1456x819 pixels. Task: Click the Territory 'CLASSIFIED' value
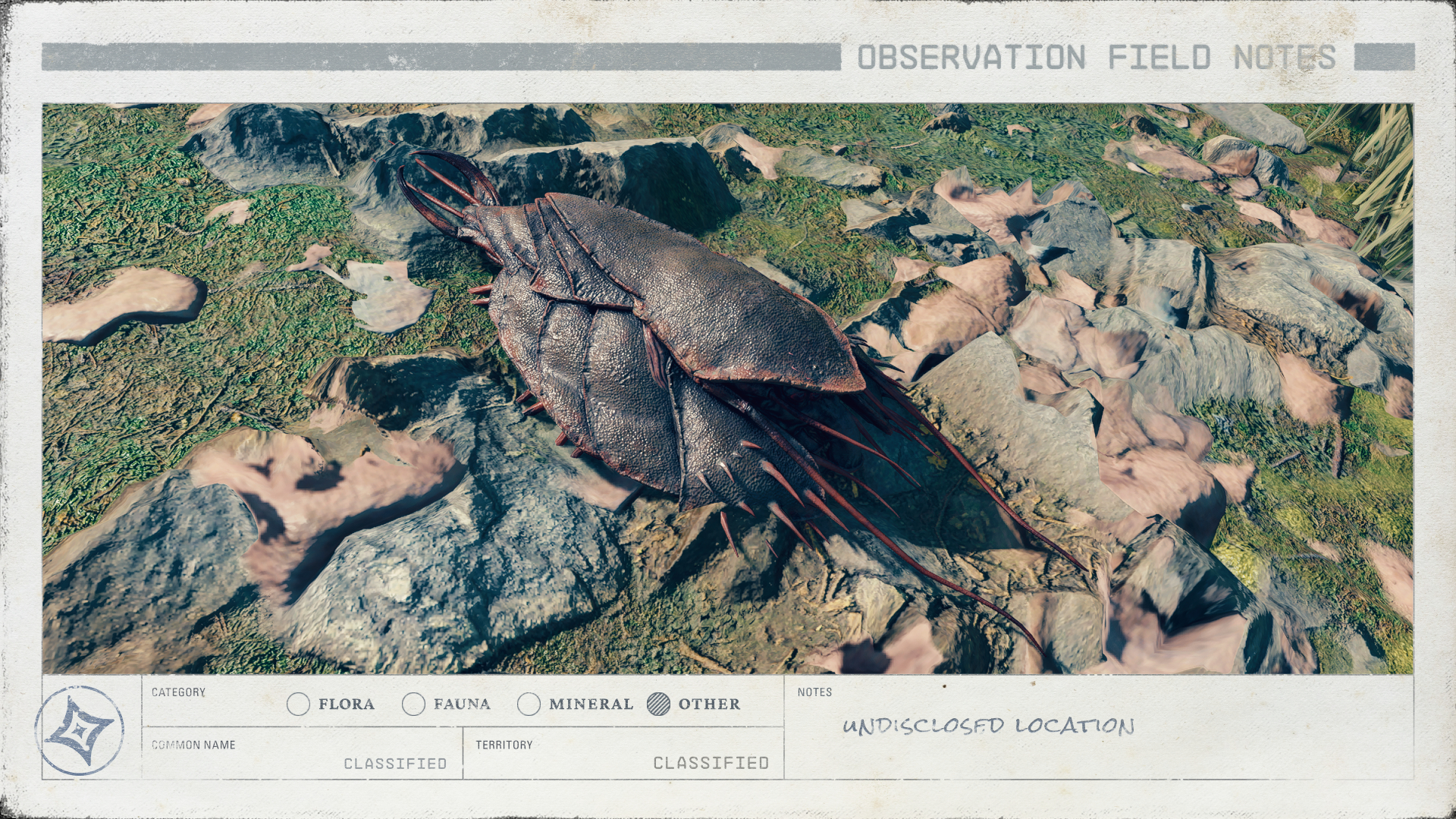[x=711, y=763]
